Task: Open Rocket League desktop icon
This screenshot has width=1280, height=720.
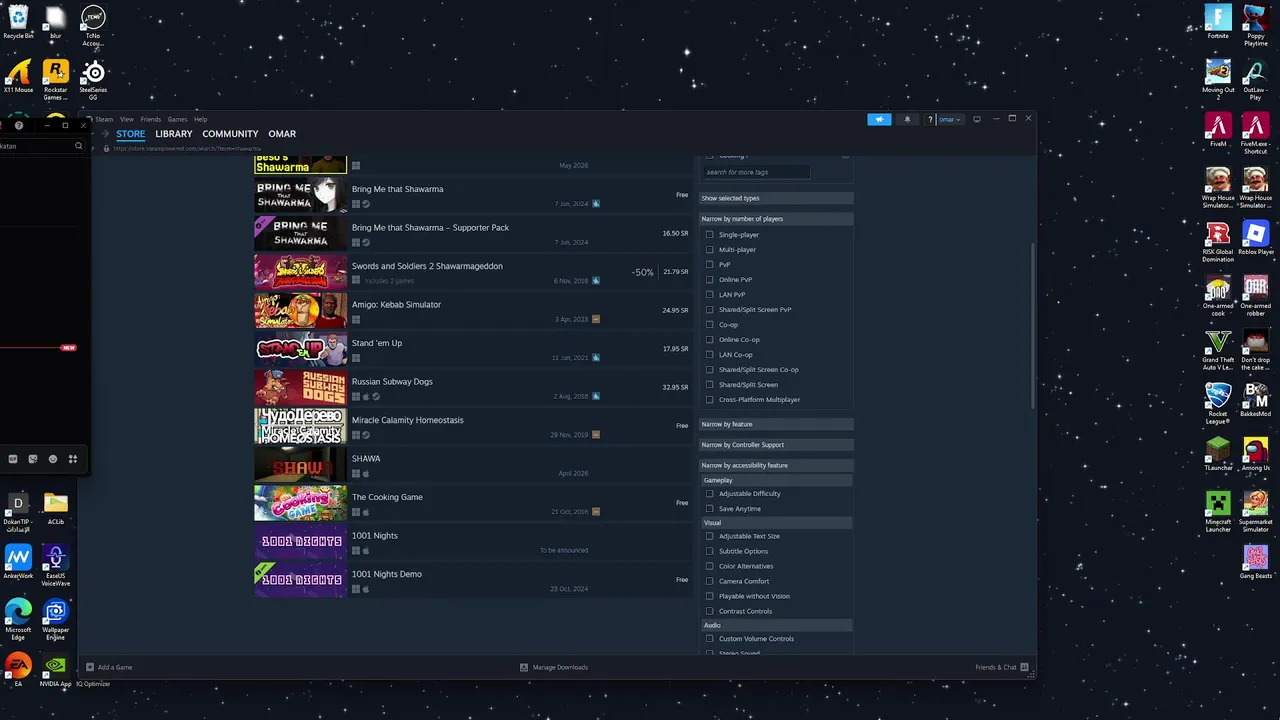Action: (1218, 403)
